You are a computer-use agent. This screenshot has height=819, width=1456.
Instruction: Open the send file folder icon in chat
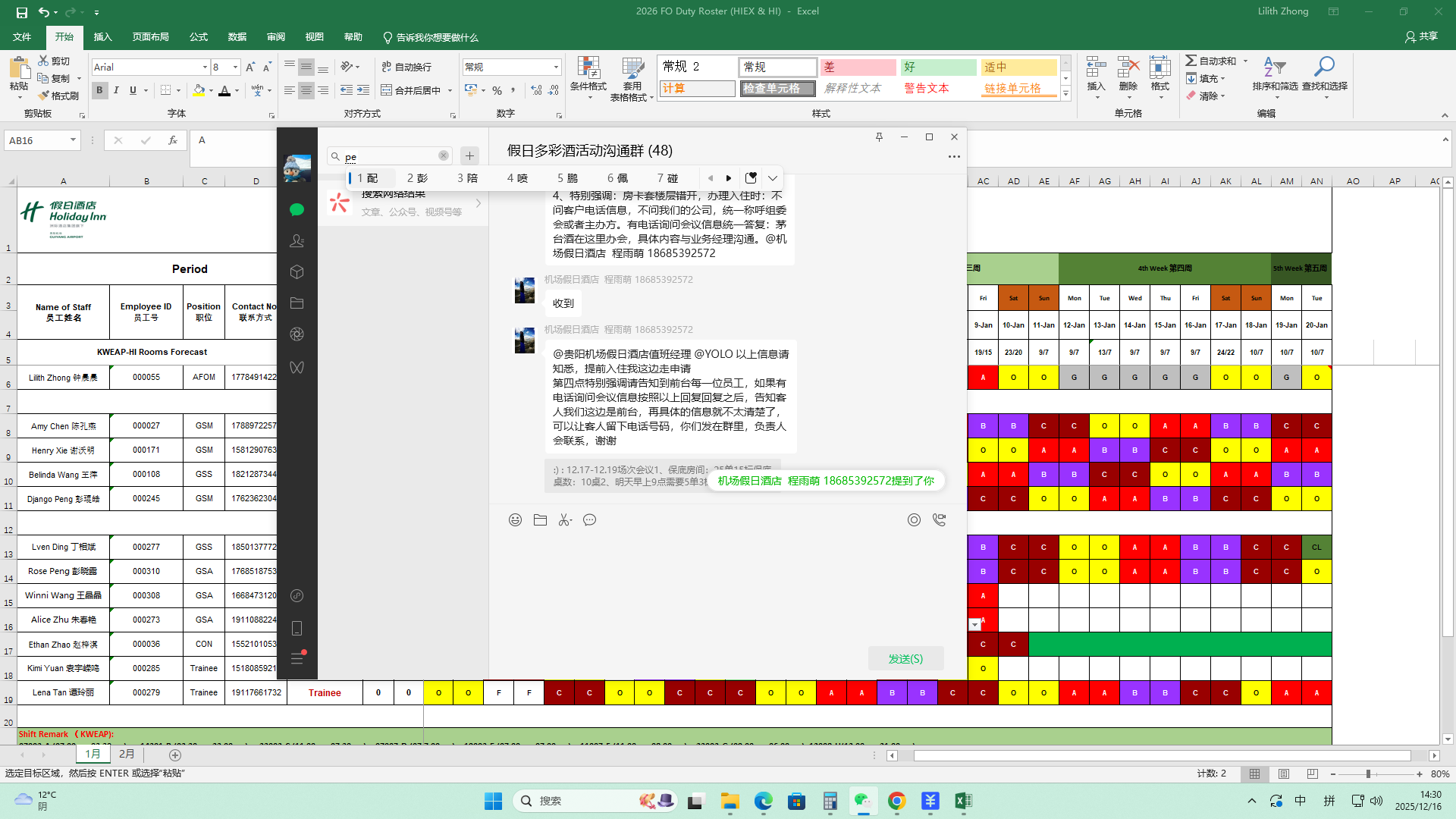(x=540, y=520)
